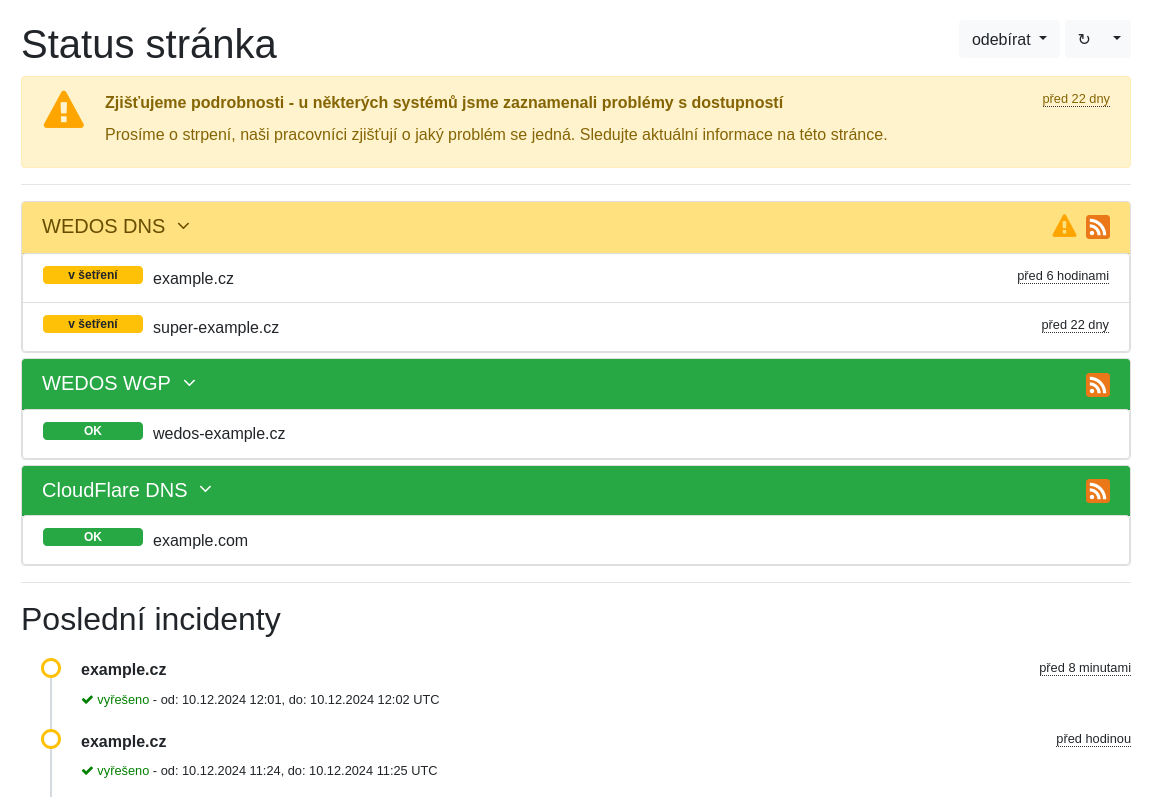Click the 'v šetření' badge beside super-example.cz
The image size is (1154, 797).
pyautogui.click(x=93, y=324)
